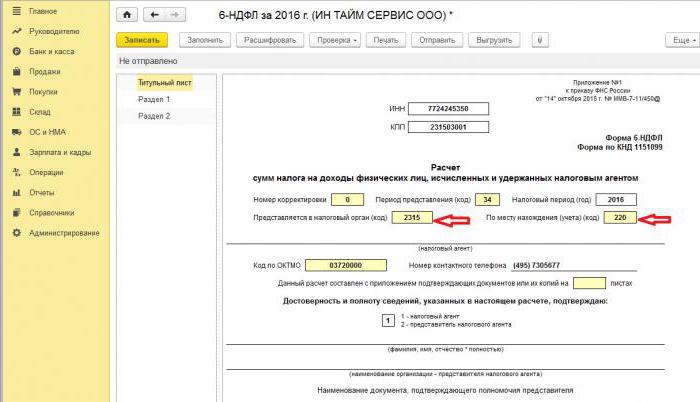
Task: Open Зарплата и кадры section
Action: click(60, 152)
